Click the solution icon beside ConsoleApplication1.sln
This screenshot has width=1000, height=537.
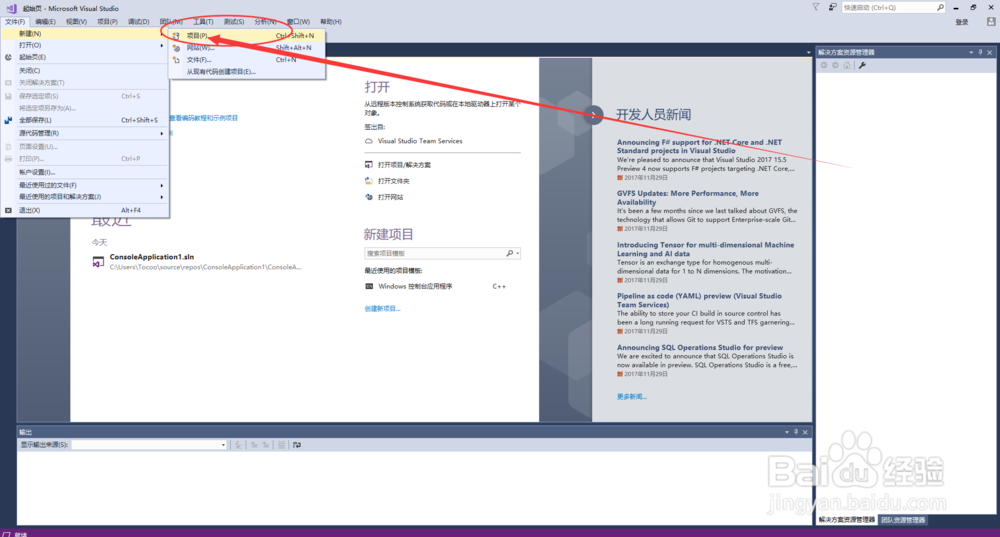[98, 261]
